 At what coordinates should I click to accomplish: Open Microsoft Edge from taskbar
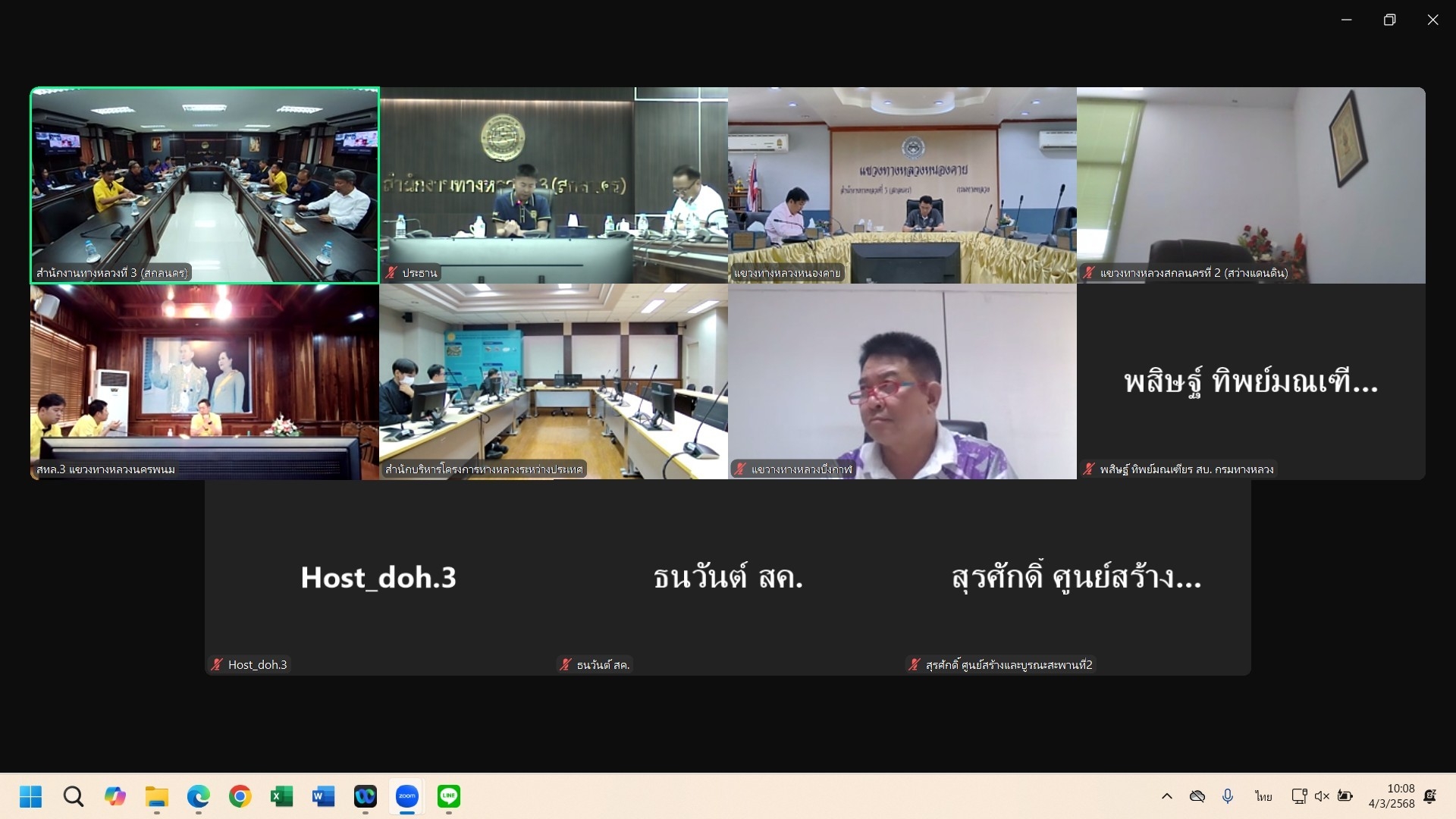[x=198, y=796]
